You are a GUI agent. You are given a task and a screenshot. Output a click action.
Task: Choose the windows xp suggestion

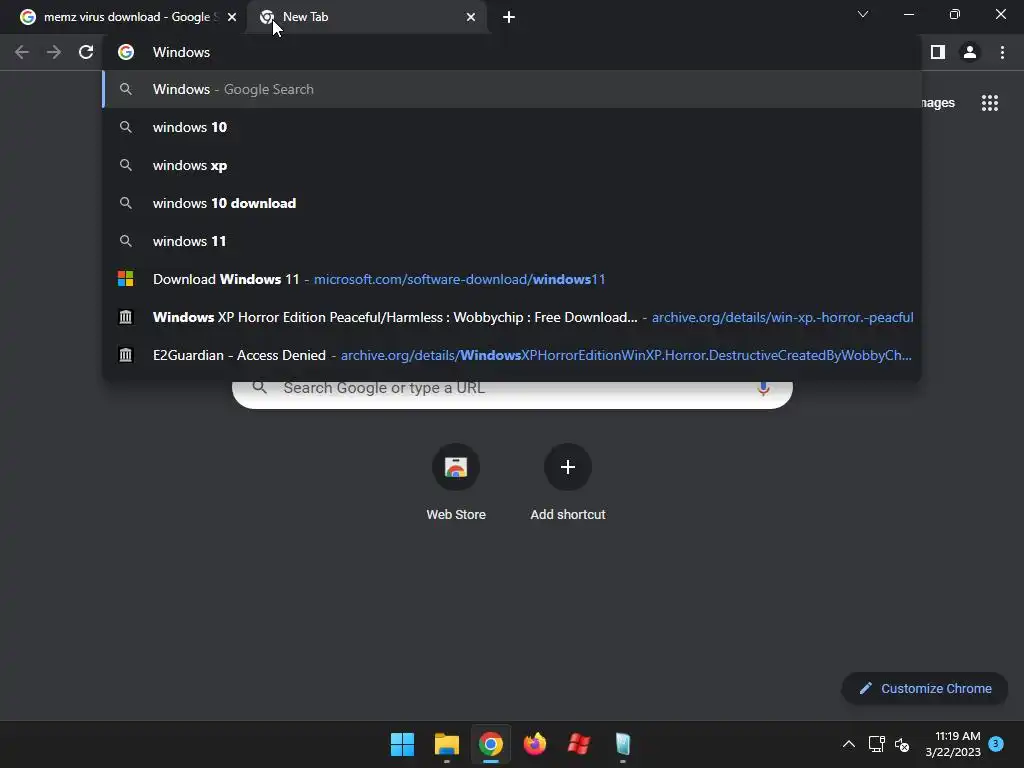click(x=512, y=165)
